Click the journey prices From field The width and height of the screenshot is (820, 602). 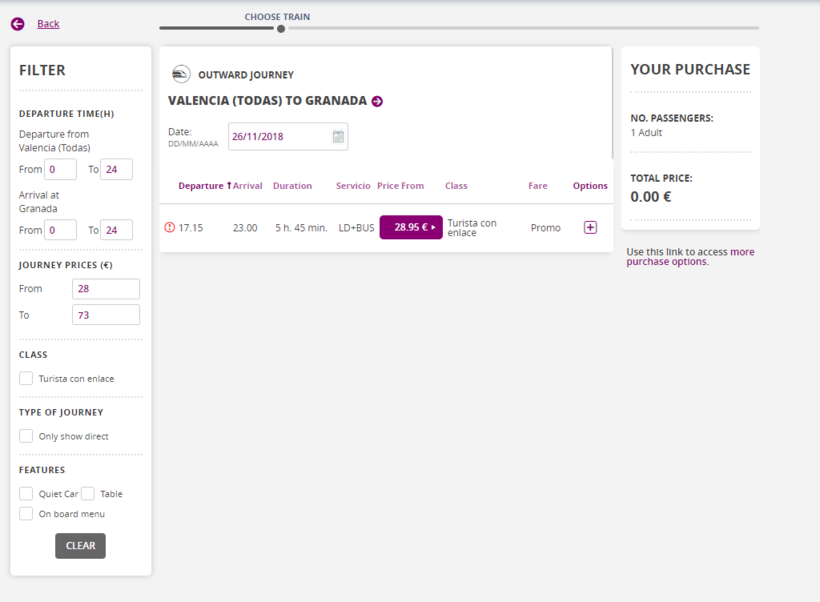tap(105, 289)
